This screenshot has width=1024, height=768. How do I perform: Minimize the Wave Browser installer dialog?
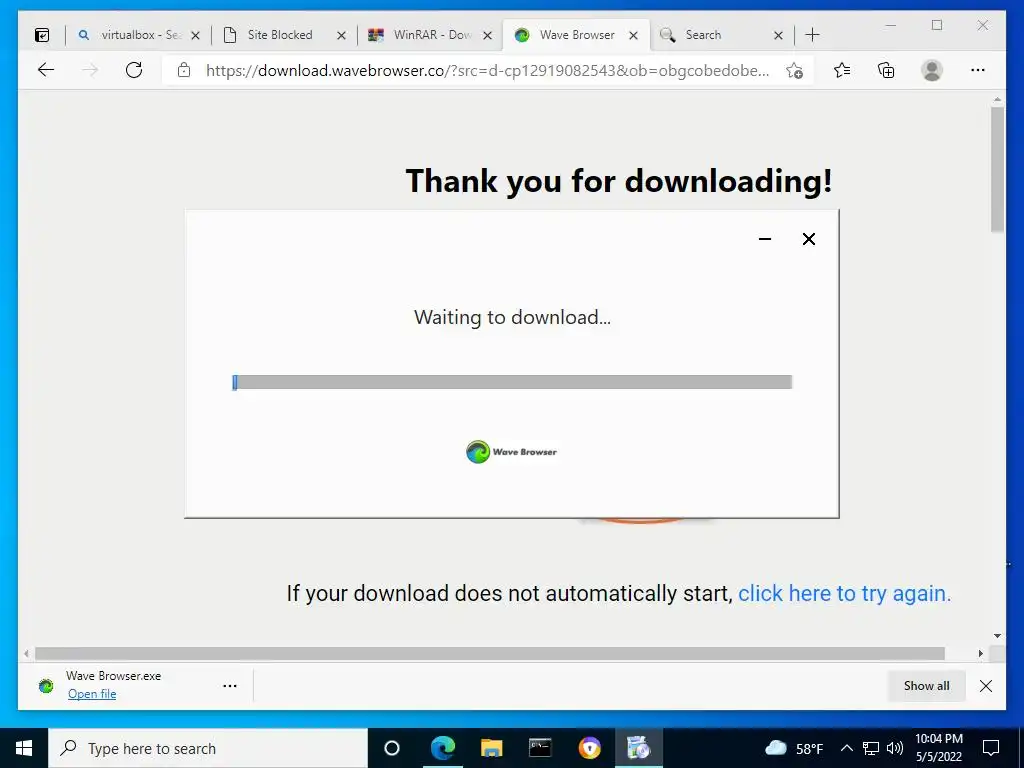[765, 239]
